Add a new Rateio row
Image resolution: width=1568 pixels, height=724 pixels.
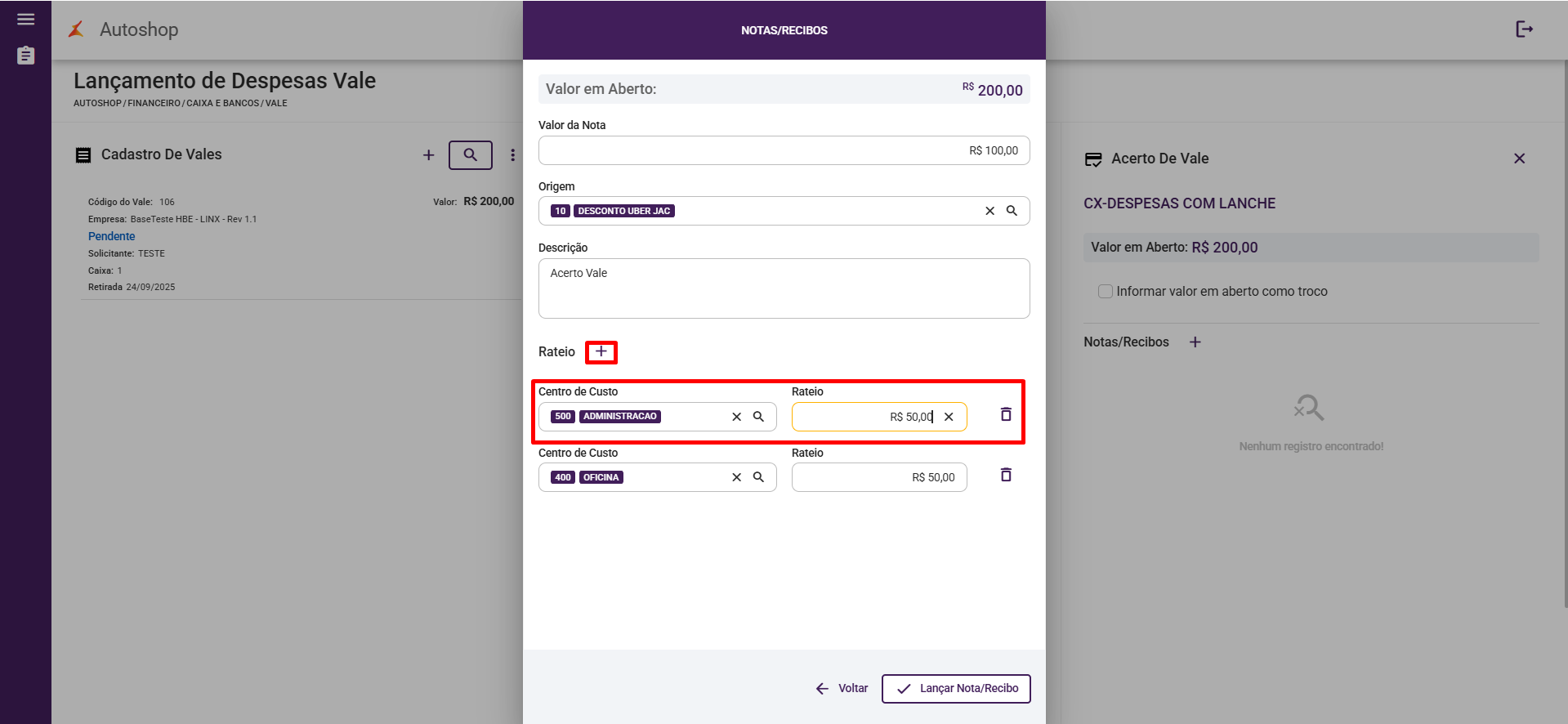pos(601,352)
